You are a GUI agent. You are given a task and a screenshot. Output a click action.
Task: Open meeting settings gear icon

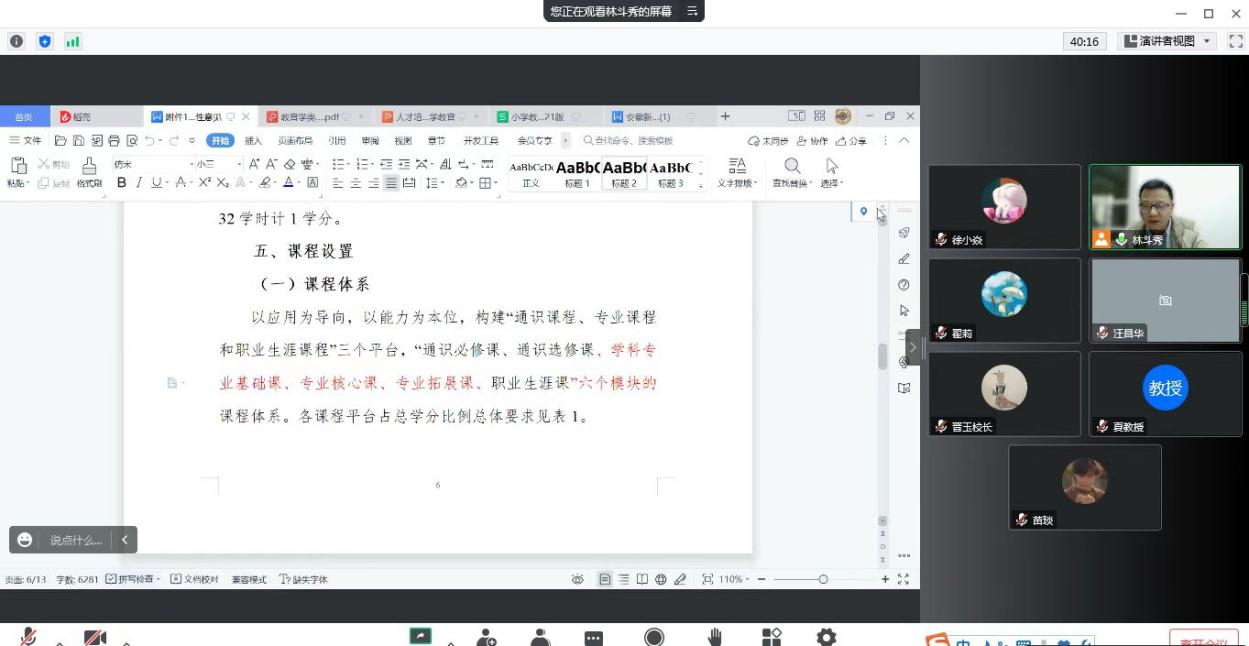(826, 637)
